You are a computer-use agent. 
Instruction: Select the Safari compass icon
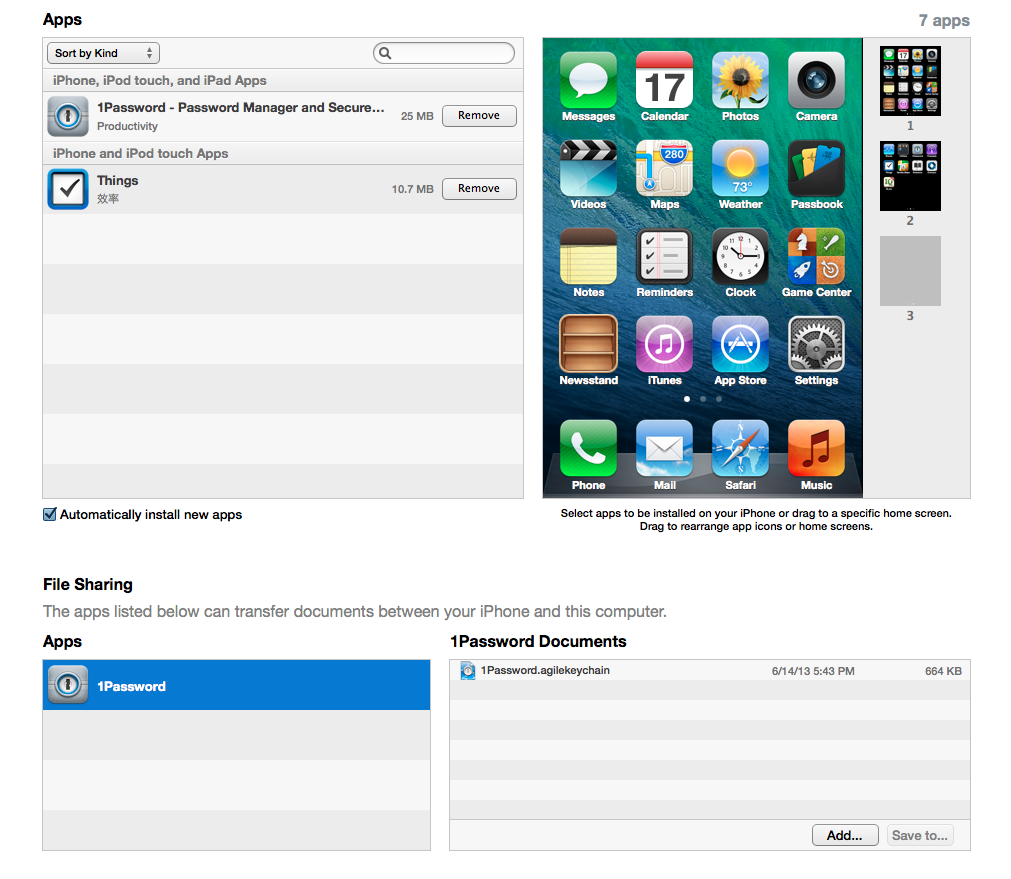pos(740,449)
